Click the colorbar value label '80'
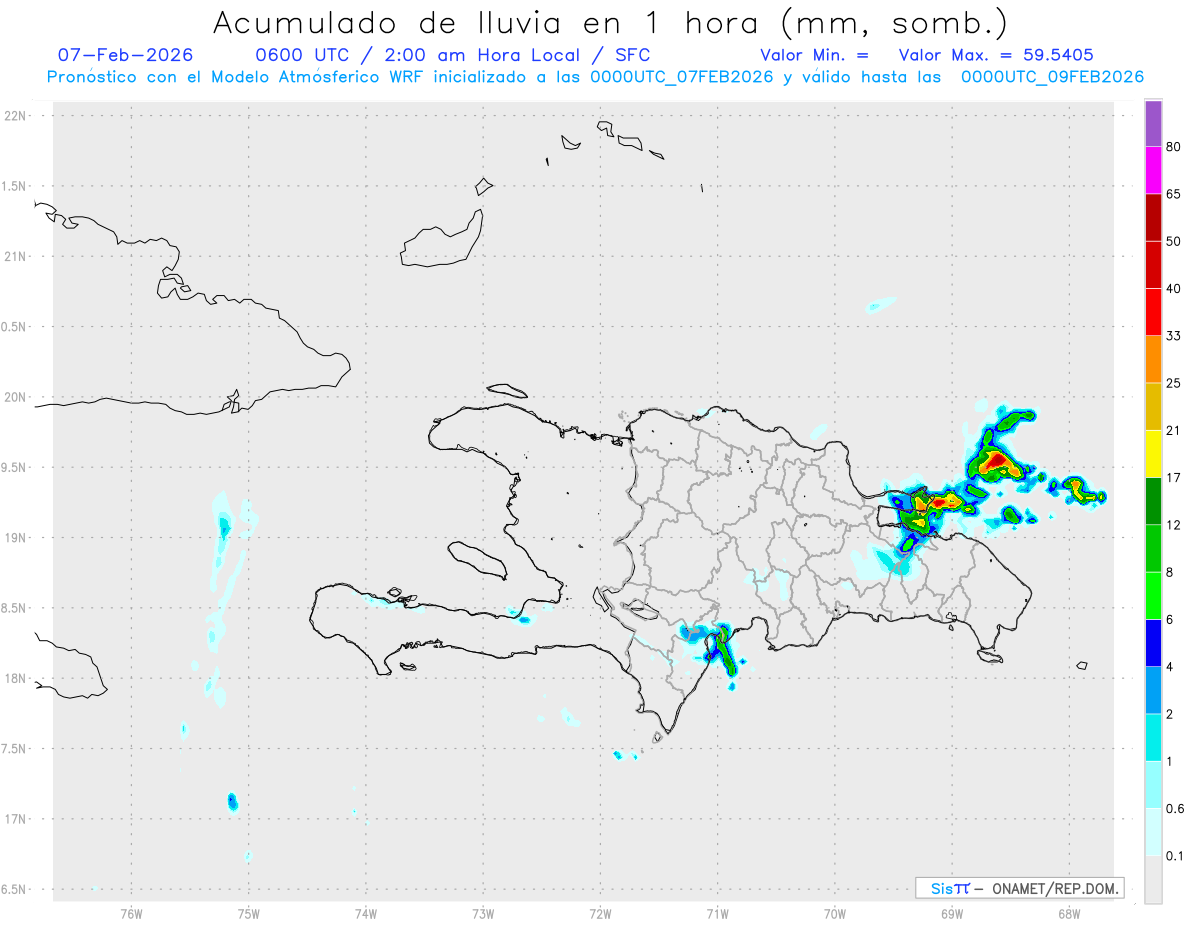This screenshot has width=1200, height=927. (x=1174, y=147)
